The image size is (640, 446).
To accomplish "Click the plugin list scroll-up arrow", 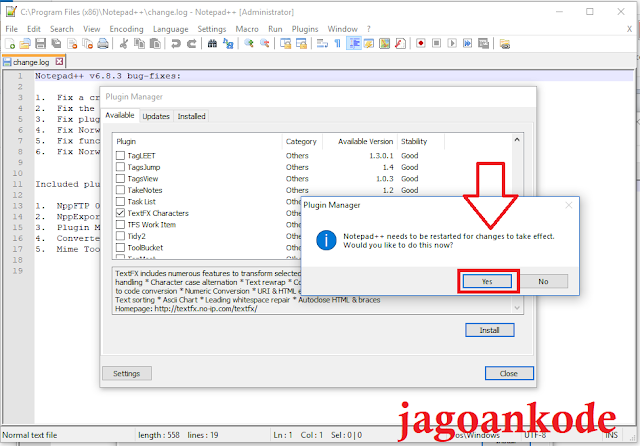I will tap(517, 140).
